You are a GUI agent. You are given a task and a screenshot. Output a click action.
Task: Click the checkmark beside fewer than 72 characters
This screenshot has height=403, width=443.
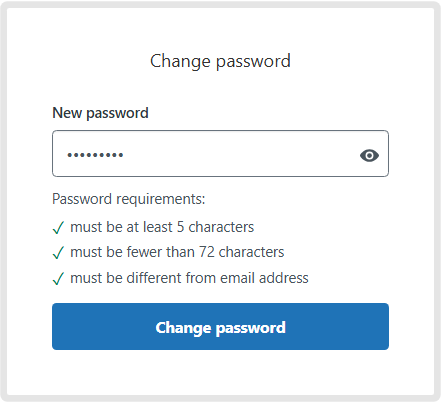click(x=58, y=253)
